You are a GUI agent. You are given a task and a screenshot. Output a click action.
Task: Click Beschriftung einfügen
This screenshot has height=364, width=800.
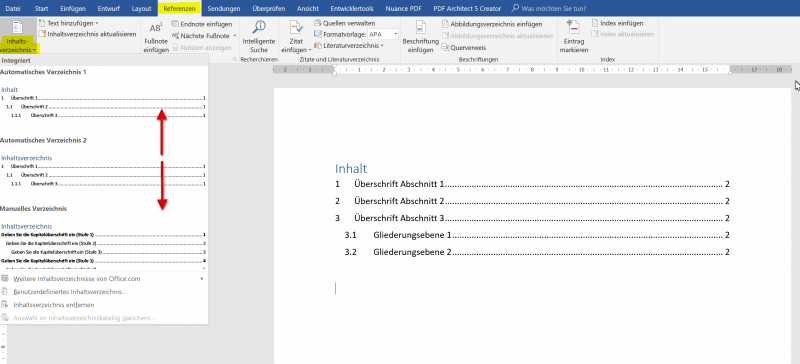tap(420, 37)
